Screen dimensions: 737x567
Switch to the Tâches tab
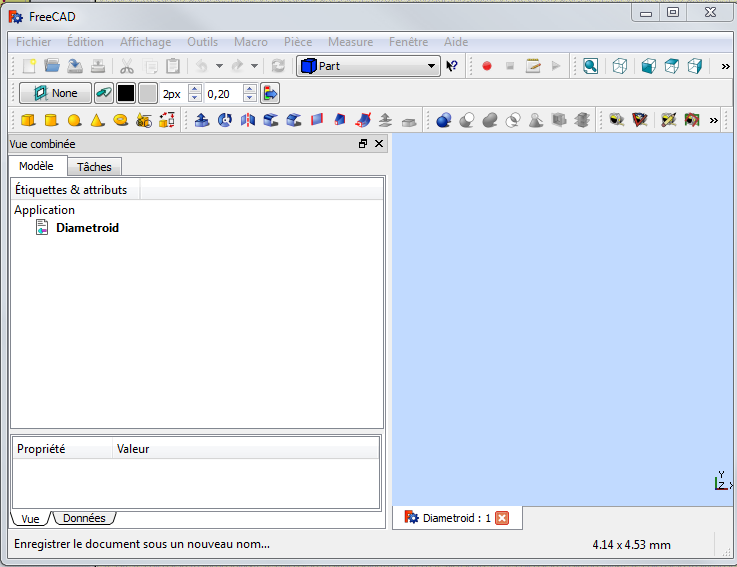pos(94,167)
